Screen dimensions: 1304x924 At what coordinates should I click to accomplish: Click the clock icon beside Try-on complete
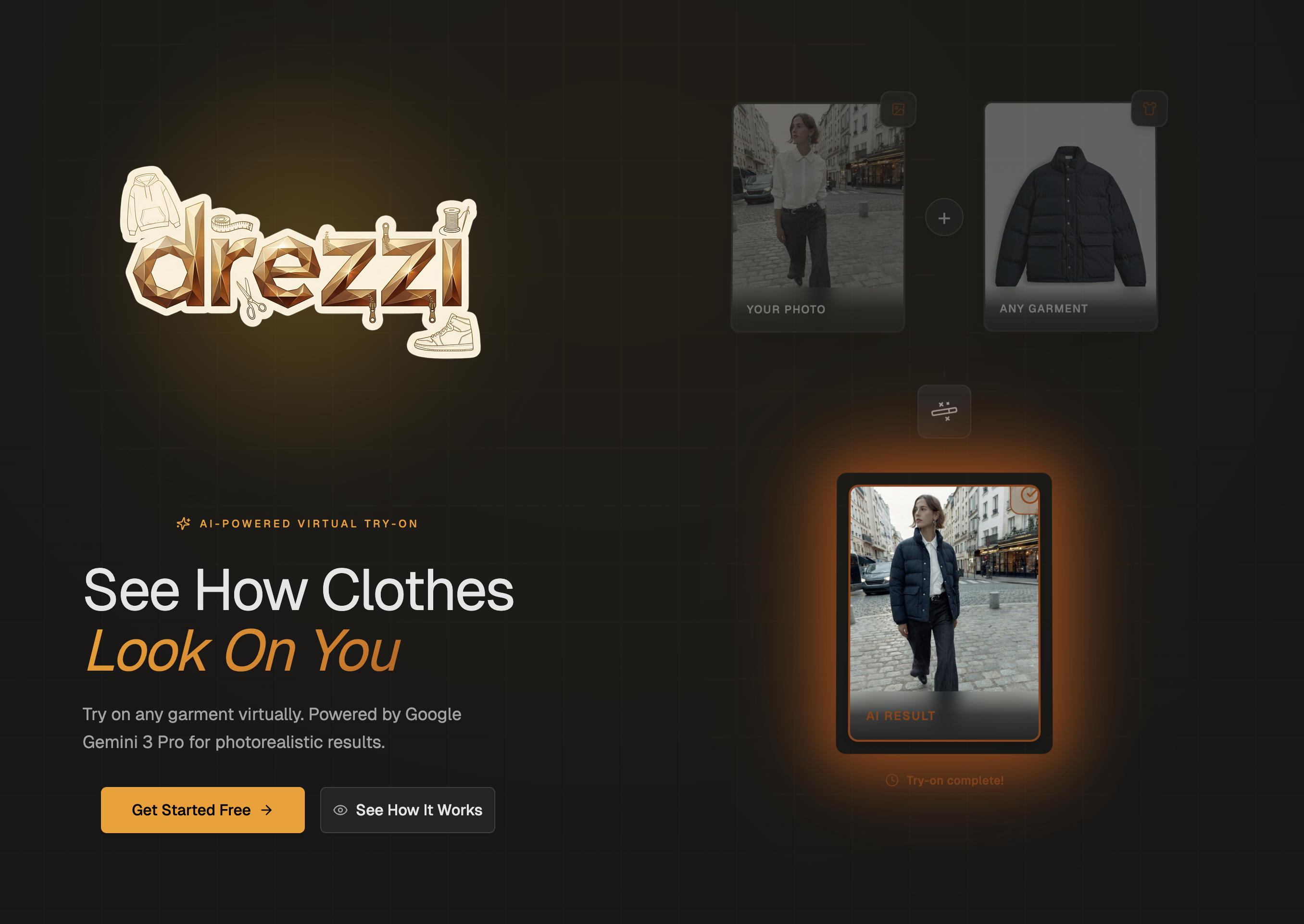click(x=892, y=780)
